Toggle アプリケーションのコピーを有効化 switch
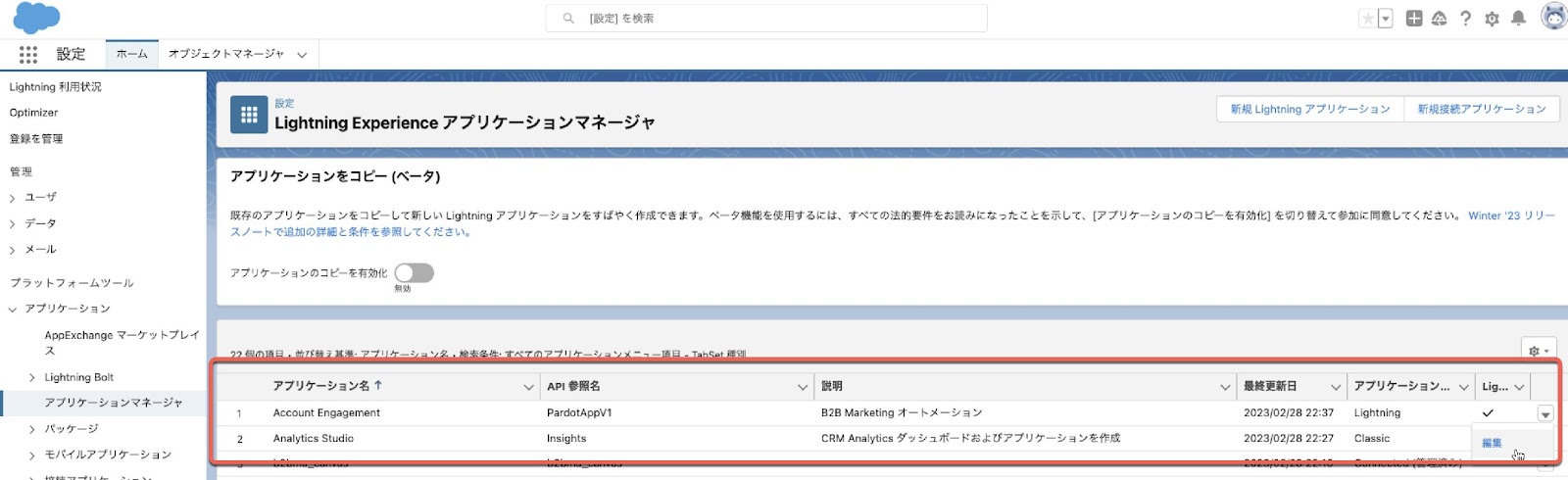The width and height of the screenshot is (1568, 480). click(x=414, y=273)
